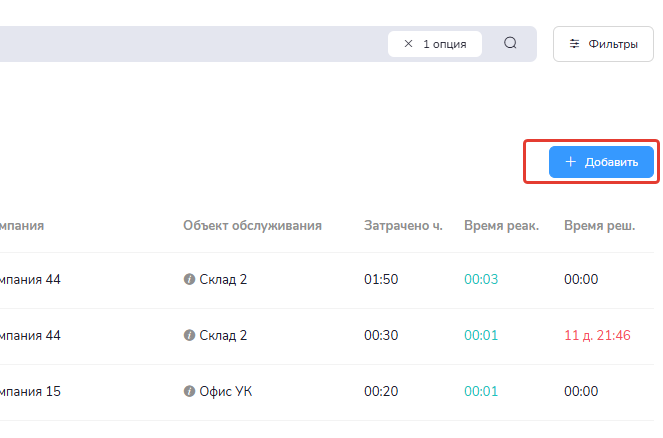Click the 00:20 spent hours cell
This screenshot has height=438, width=663.
pyautogui.click(x=381, y=392)
